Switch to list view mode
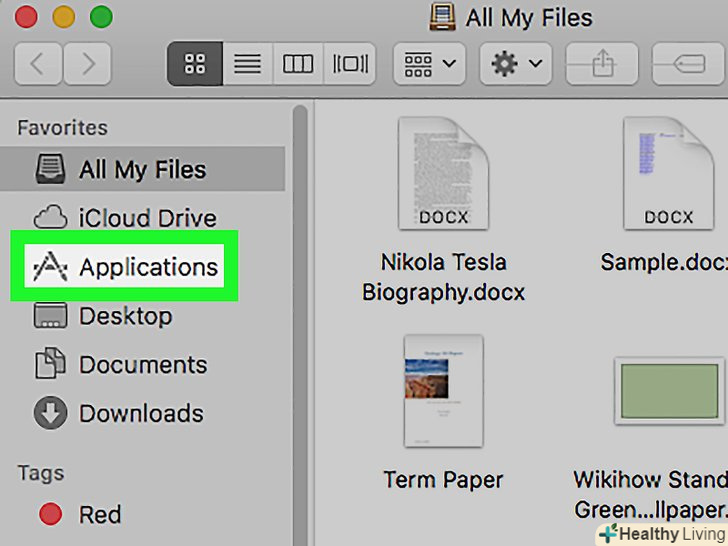 tap(246, 65)
